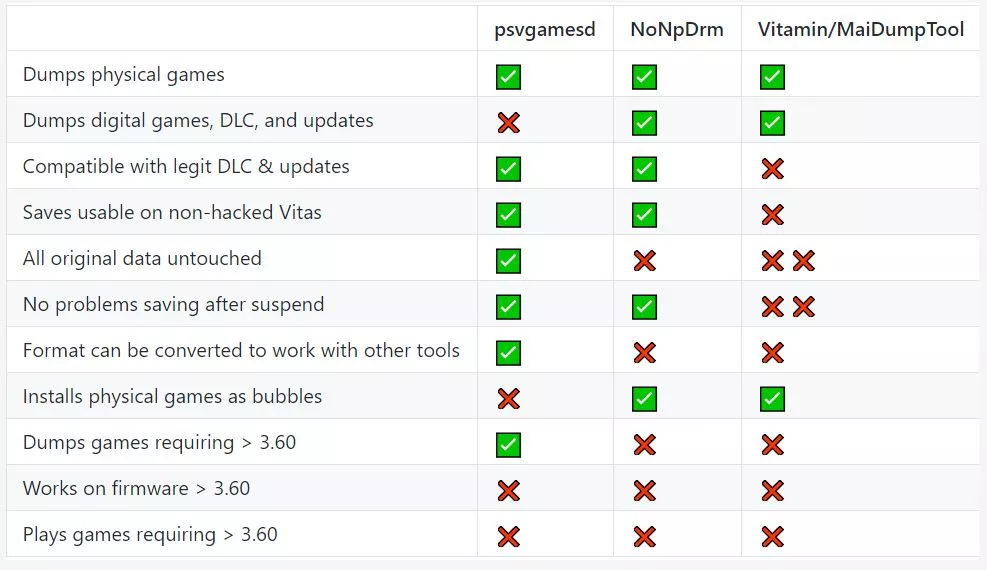Click psvgamesd checkmark for Dumps physical games
Image resolution: width=987 pixels, height=570 pixels.
508,76
